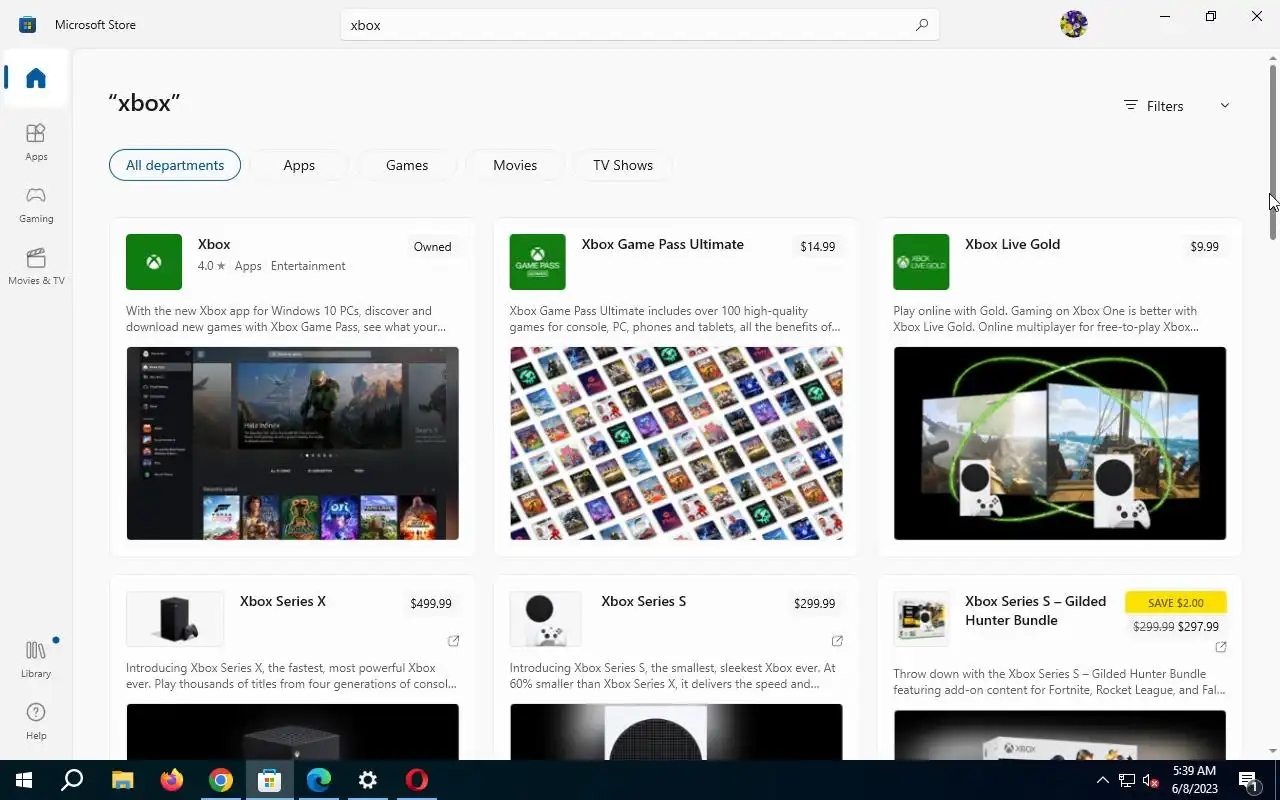
Task: Open the Apps section in sidebar
Action: 36,142
